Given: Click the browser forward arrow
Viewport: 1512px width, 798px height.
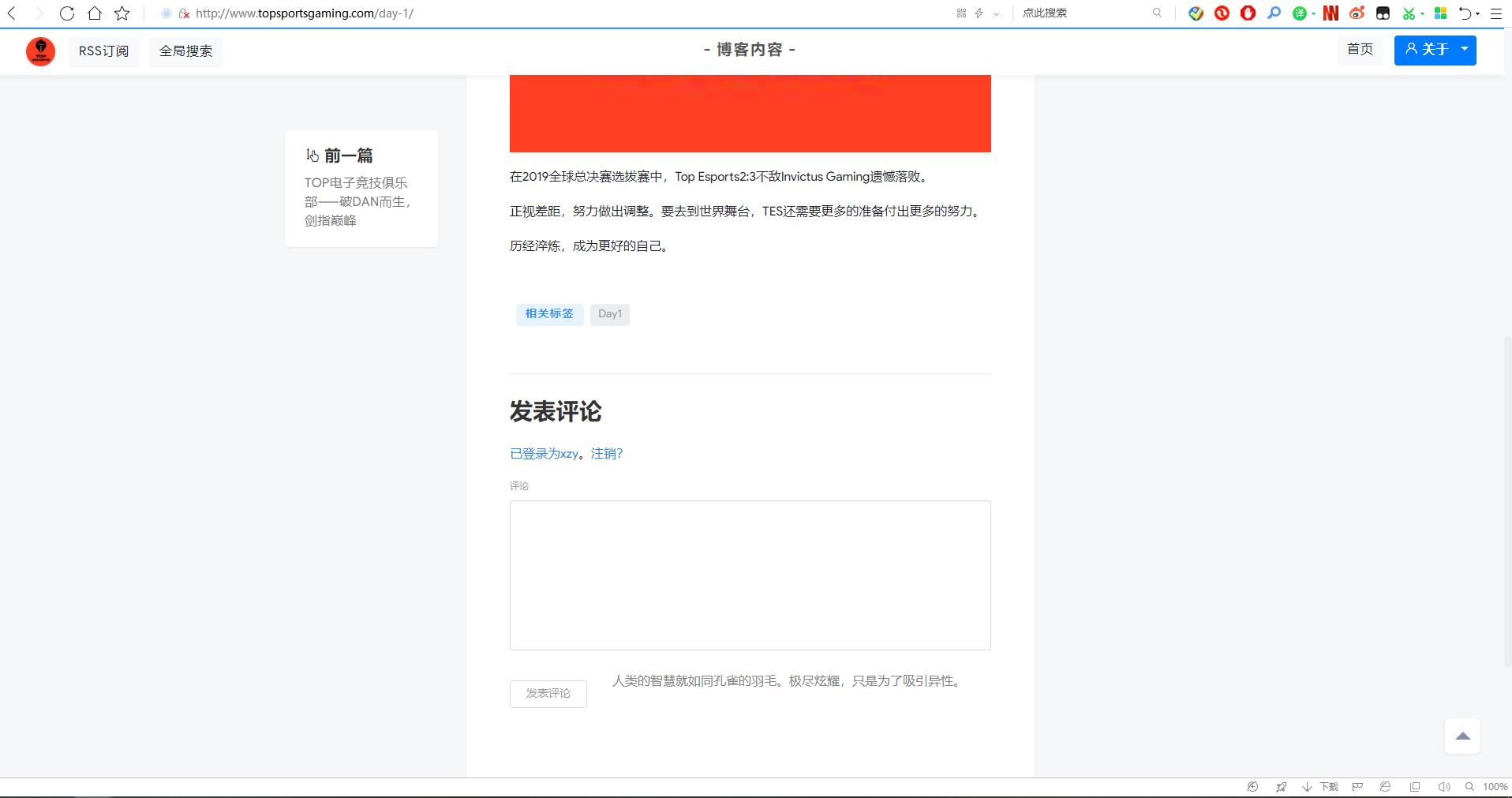Looking at the screenshot, I should (39, 13).
